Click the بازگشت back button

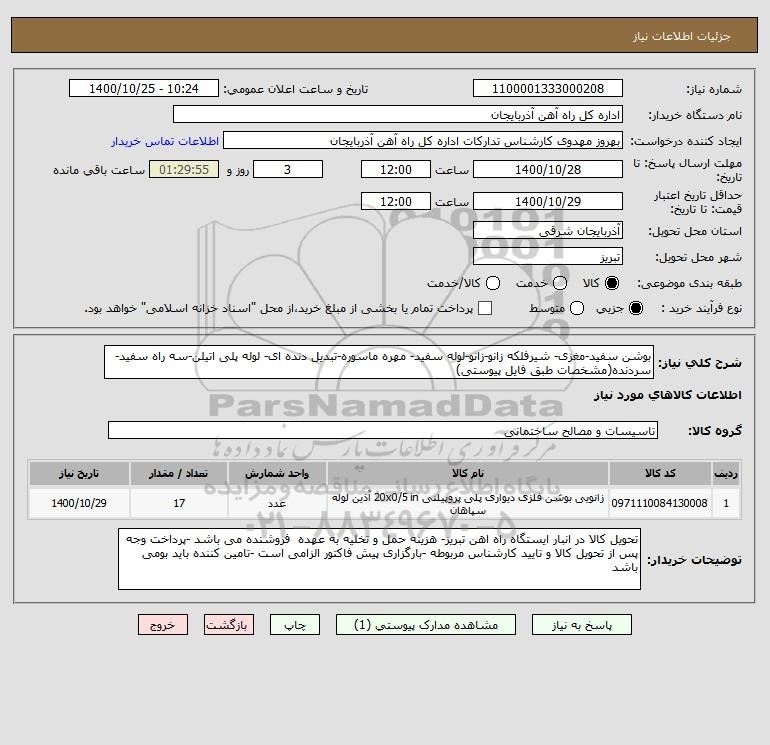pos(229,625)
